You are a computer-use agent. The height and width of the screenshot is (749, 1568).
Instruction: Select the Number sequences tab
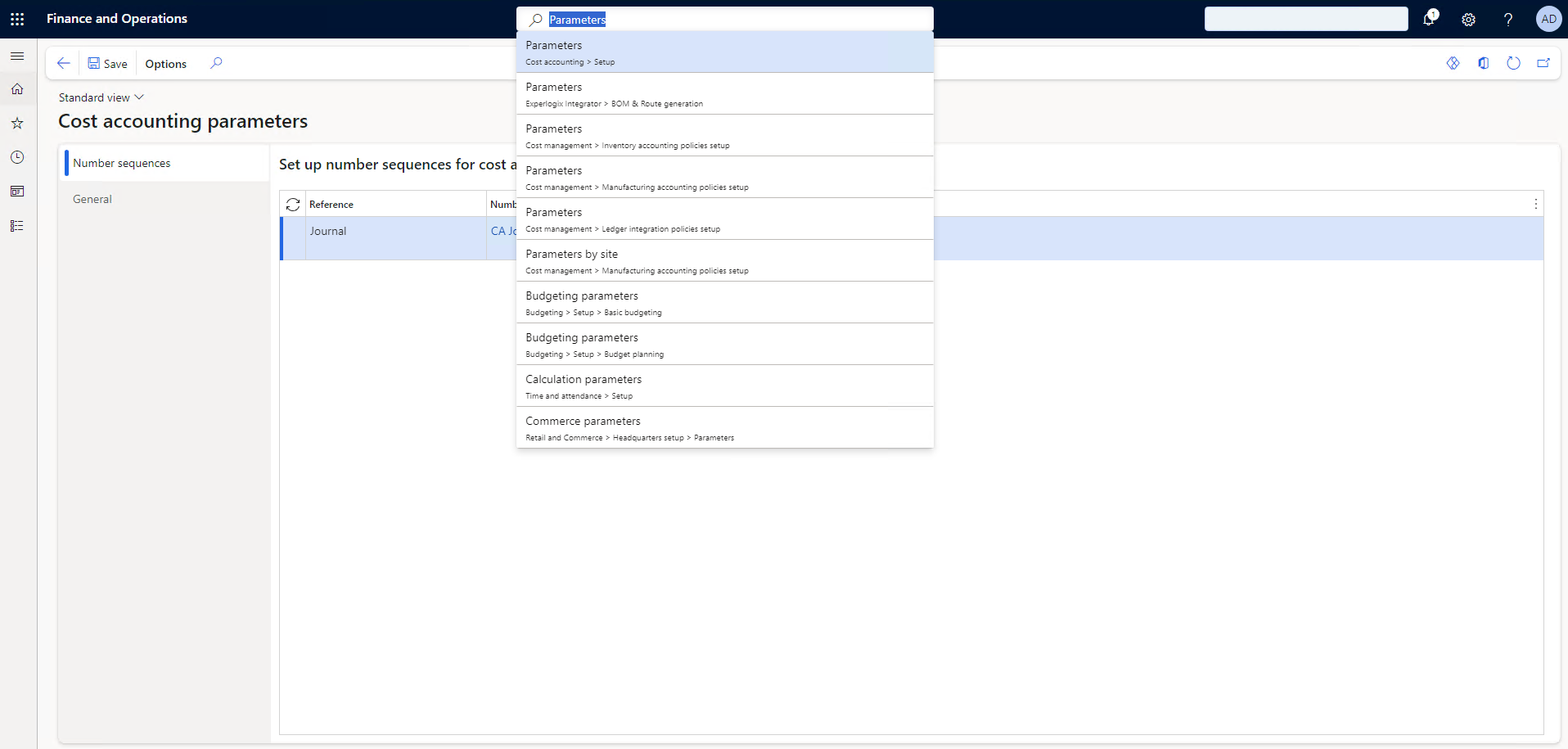click(166, 164)
